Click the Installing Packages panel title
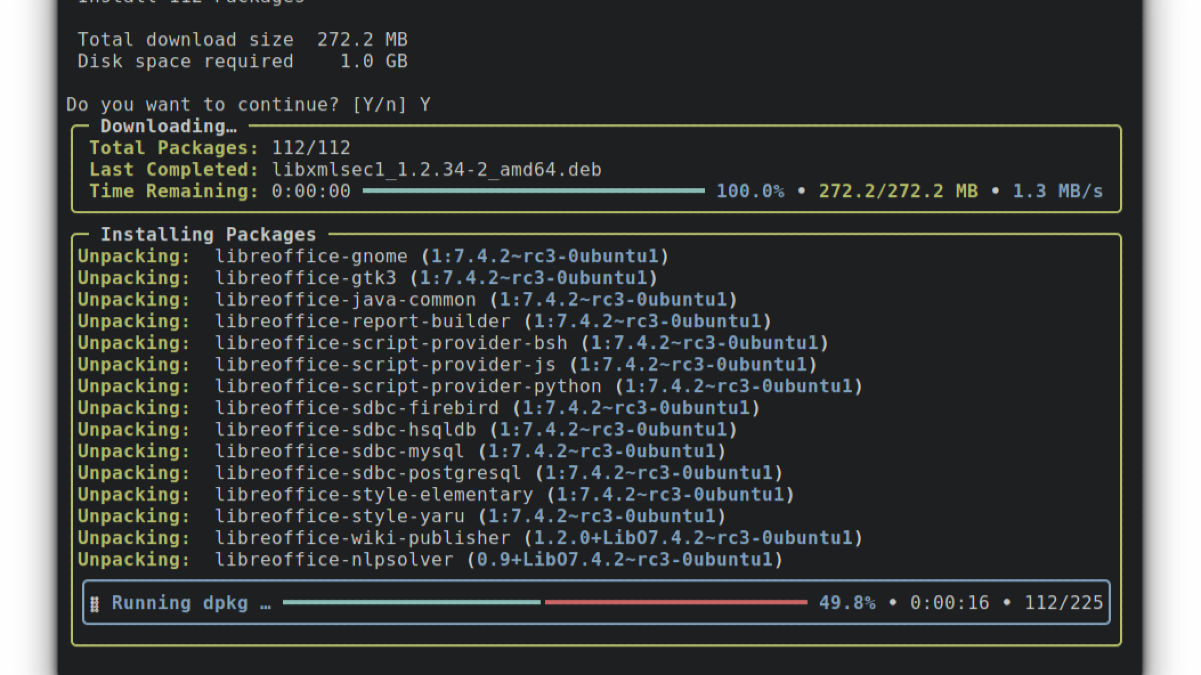Screen dimensions: 1201x675 pyautogui.click(x=208, y=235)
